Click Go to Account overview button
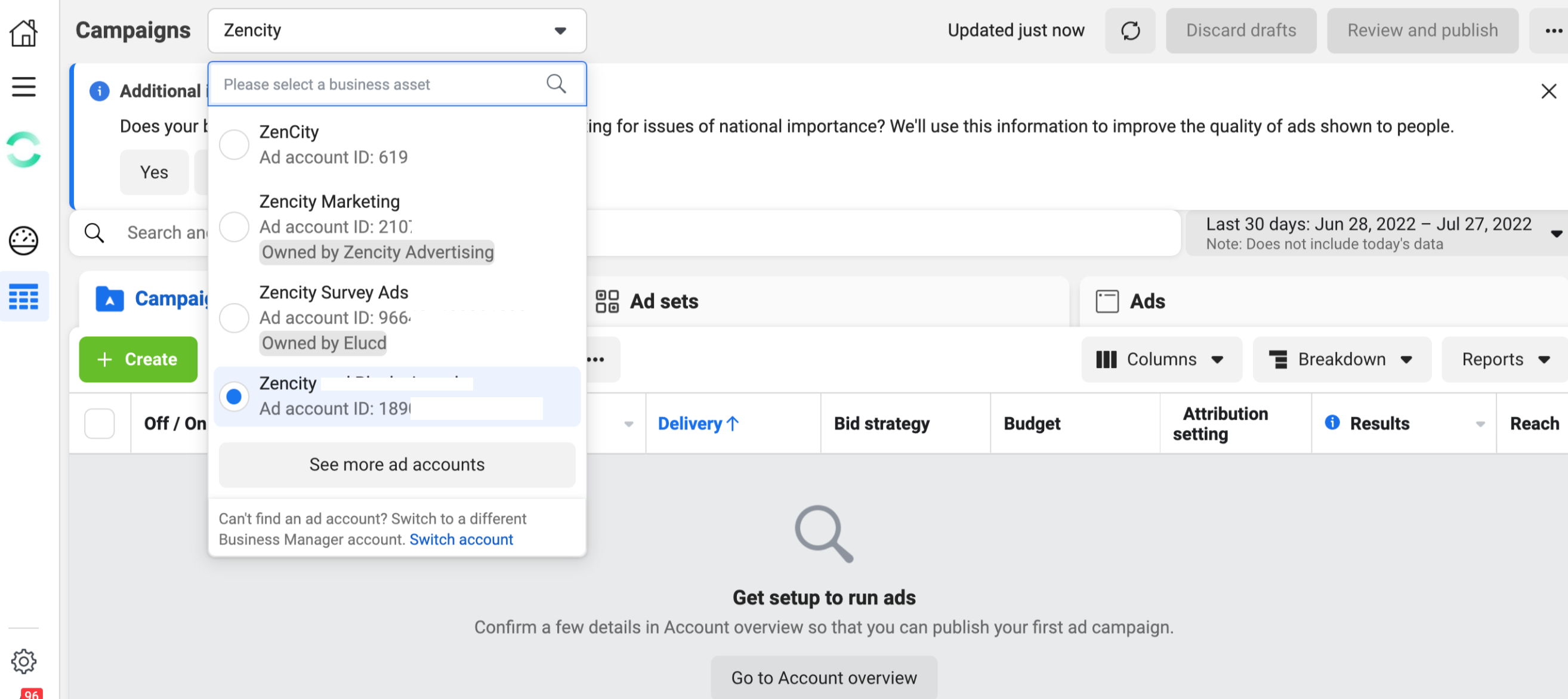This screenshot has width=1568, height=699. point(823,678)
